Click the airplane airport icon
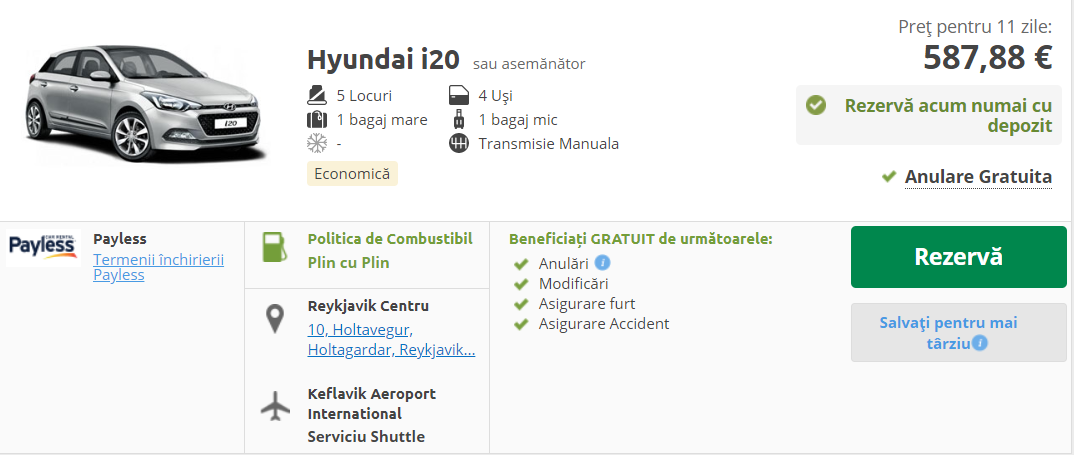This screenshot has height=455, width=1074. [275, 406]
